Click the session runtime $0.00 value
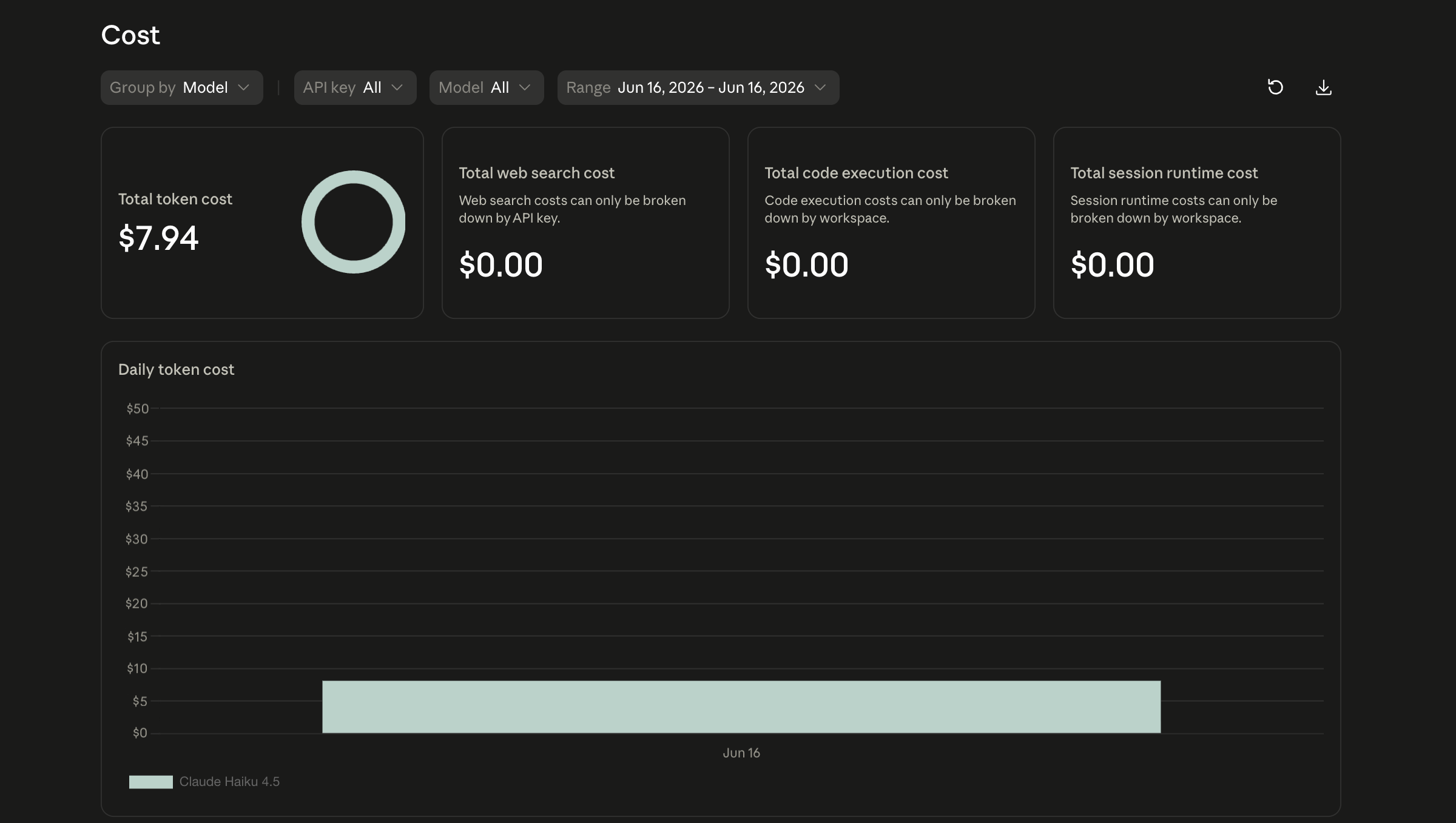The image size is (1456, 823). click(1112, 264)
